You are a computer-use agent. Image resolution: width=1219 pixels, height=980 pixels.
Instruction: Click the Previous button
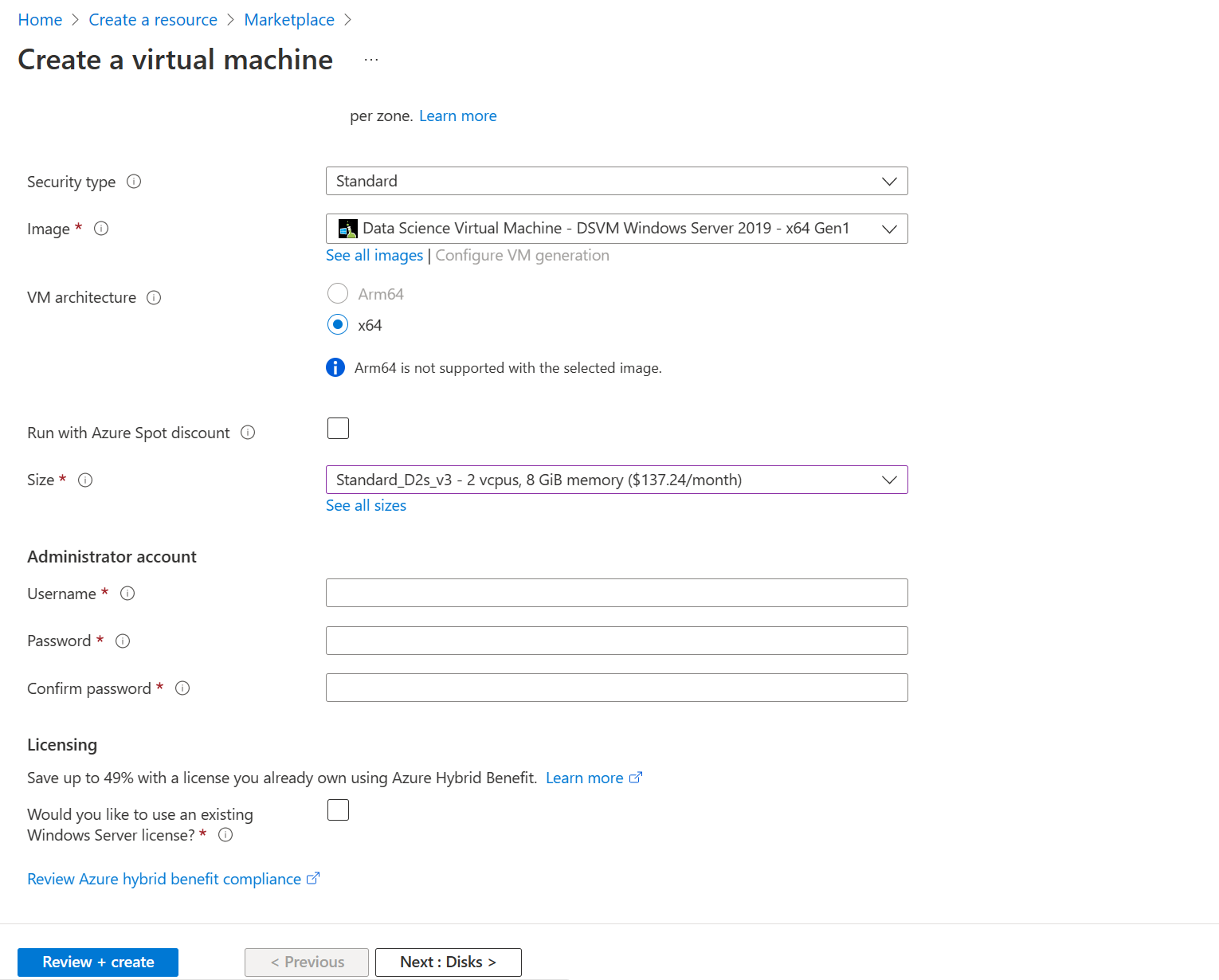coord(307,962)
